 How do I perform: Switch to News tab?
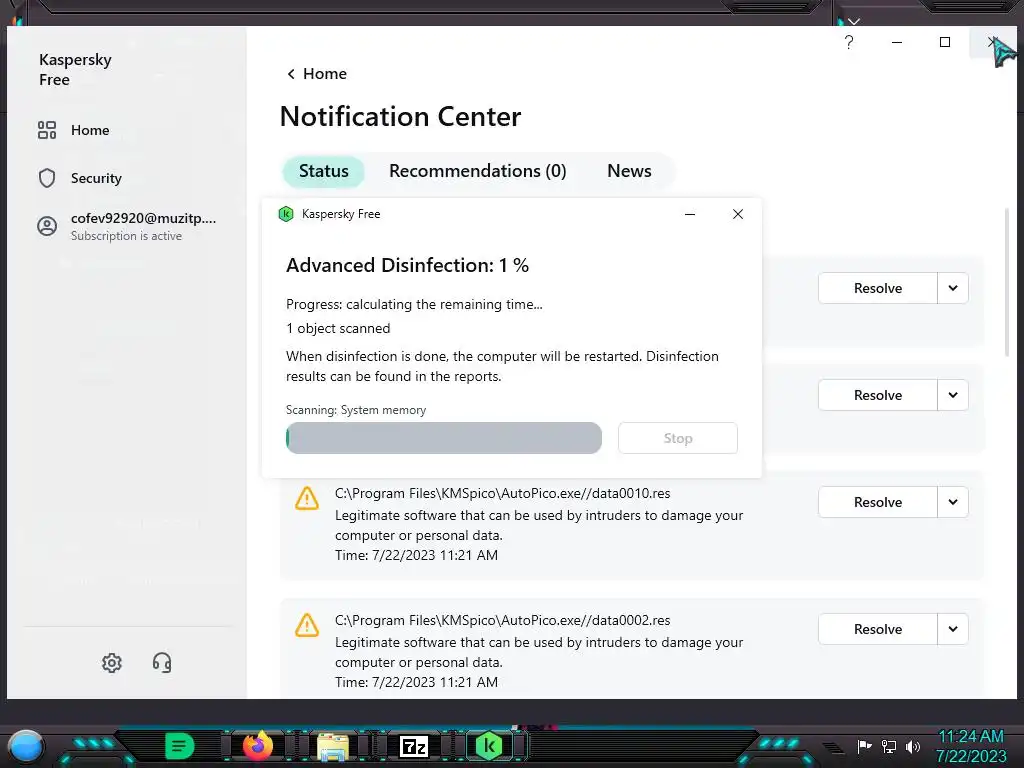coord(629,171)
